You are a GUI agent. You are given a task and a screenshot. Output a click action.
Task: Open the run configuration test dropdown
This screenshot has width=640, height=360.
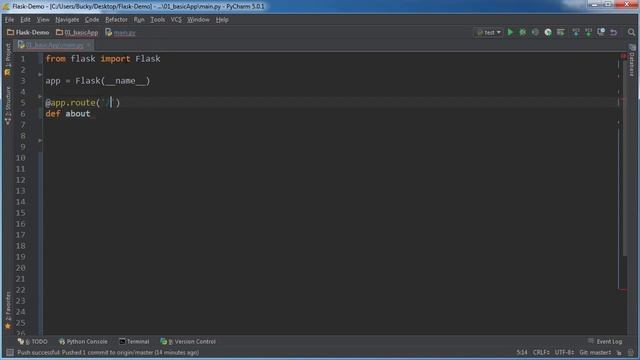489,32
